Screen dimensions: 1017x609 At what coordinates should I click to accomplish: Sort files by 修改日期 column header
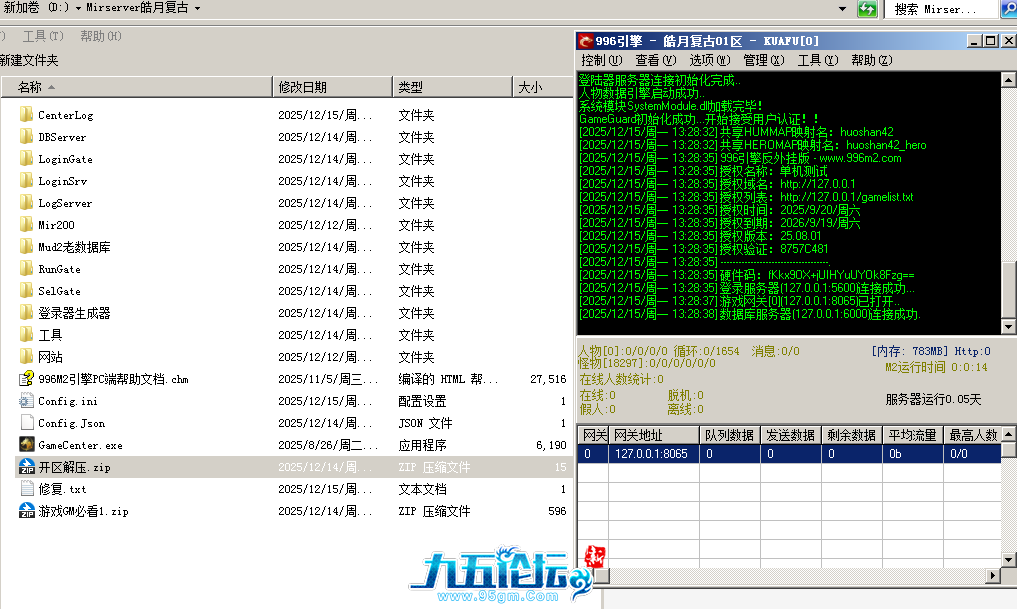click(x=302, y=87)
